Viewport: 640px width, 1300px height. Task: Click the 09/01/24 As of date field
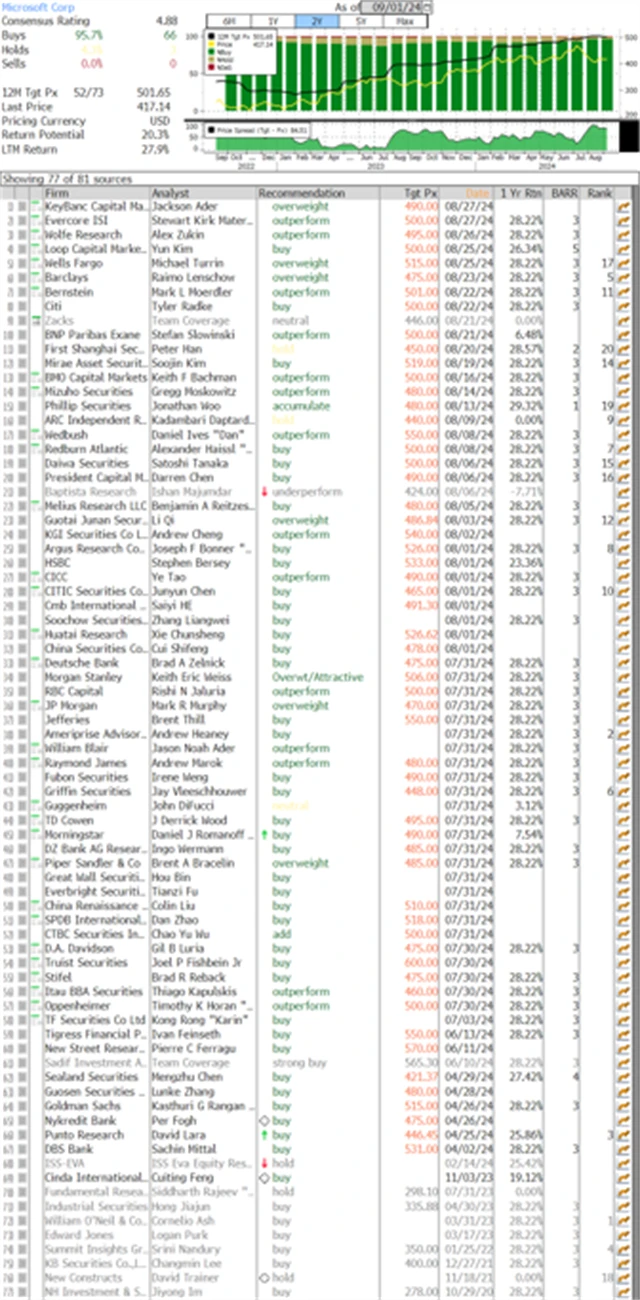click(396, 6)
